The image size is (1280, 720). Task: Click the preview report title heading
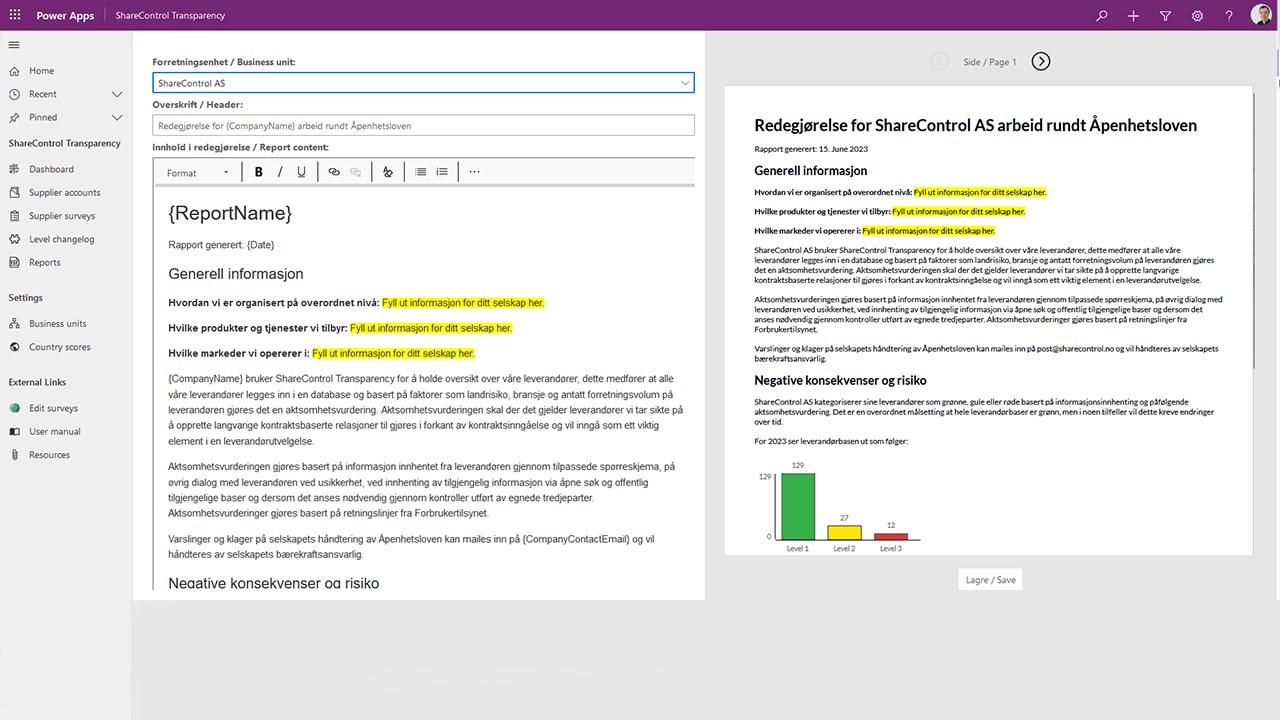pos(975,125)
